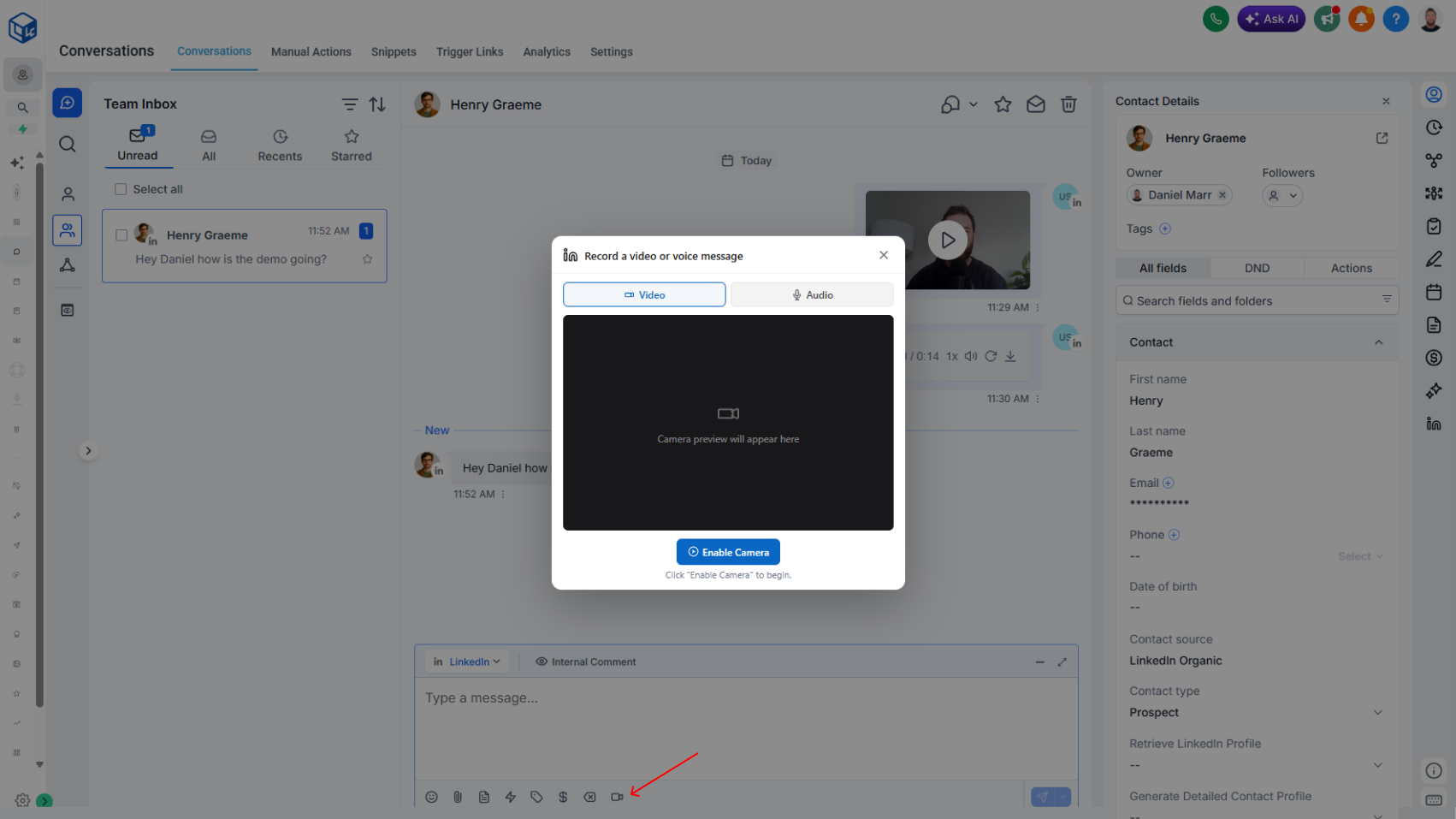Click the dollar payment icon in composer
The image size is (1456, 819).
pos(563,797)
